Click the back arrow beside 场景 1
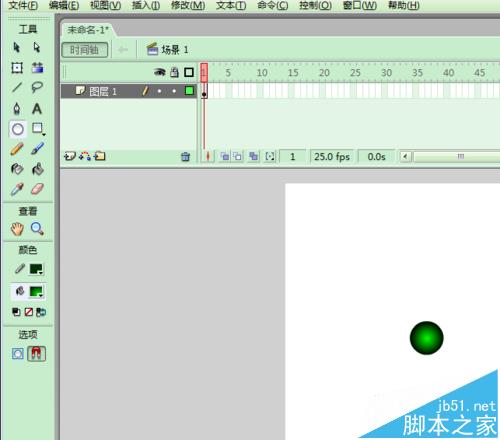The width and height of the screenshot is (500, 440). (x=123, y=50)
